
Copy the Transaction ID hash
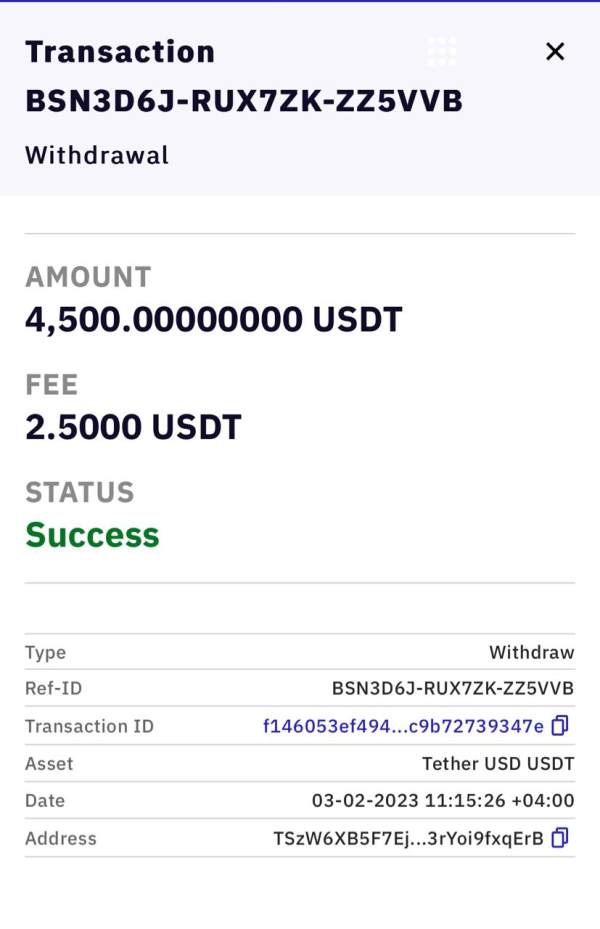tap(560, 725)
